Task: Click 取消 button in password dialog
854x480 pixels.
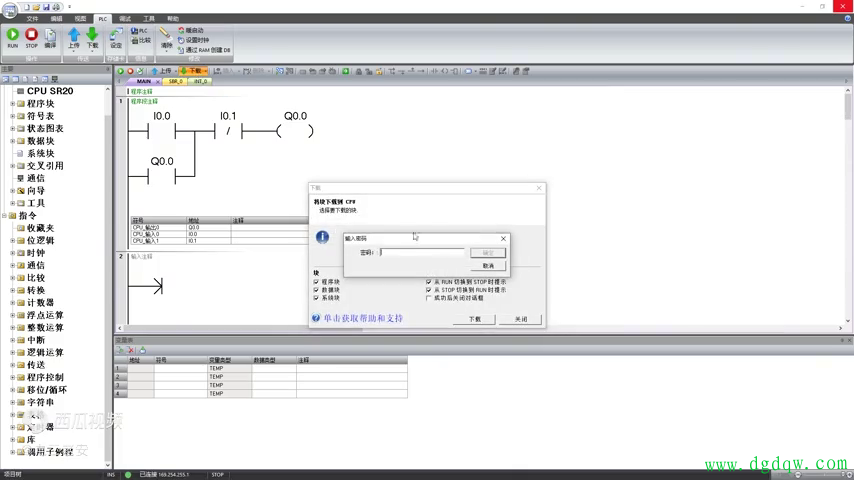Action: (x=488, y=266)
